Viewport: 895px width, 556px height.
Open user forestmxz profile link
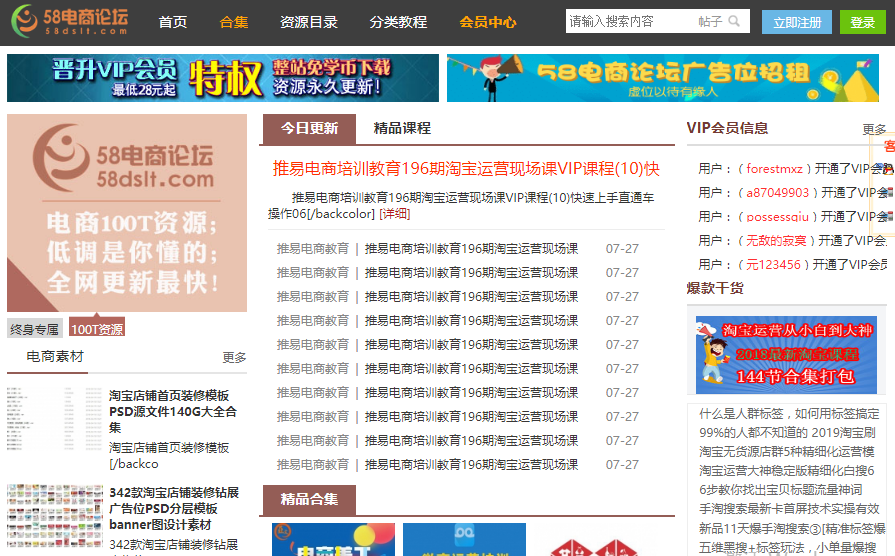pyautogui.click(x=775, y=169)
